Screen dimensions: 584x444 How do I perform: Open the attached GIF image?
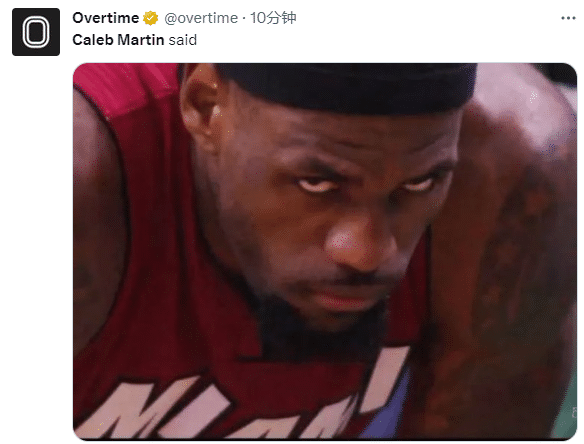[325, 251]
